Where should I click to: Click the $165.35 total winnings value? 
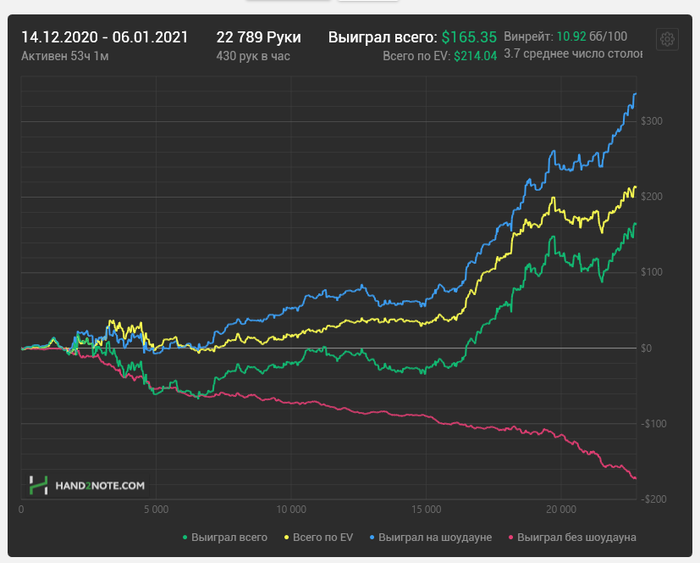tap(469, 37)
